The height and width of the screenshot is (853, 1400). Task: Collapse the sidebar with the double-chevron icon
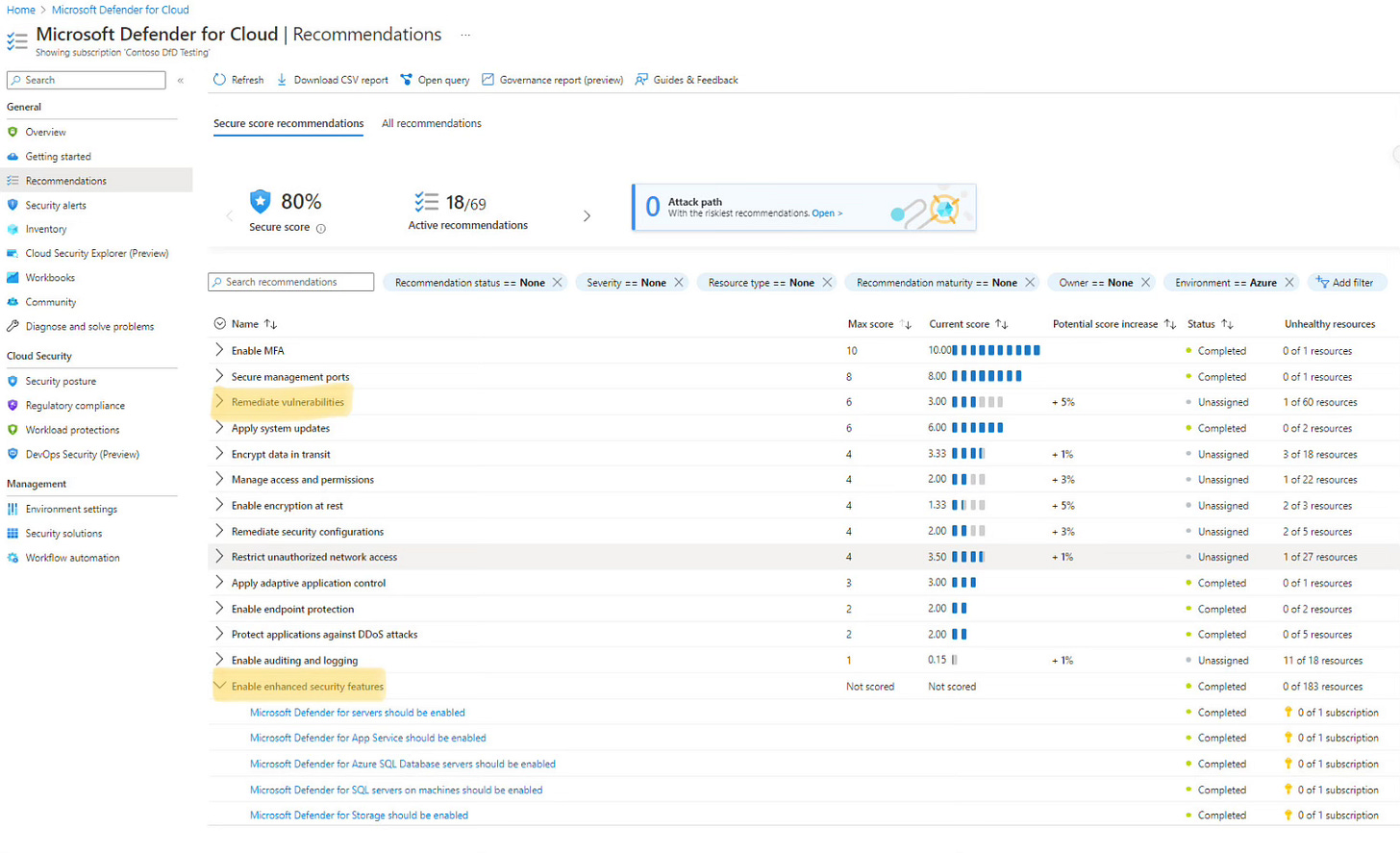pos(181,80)
